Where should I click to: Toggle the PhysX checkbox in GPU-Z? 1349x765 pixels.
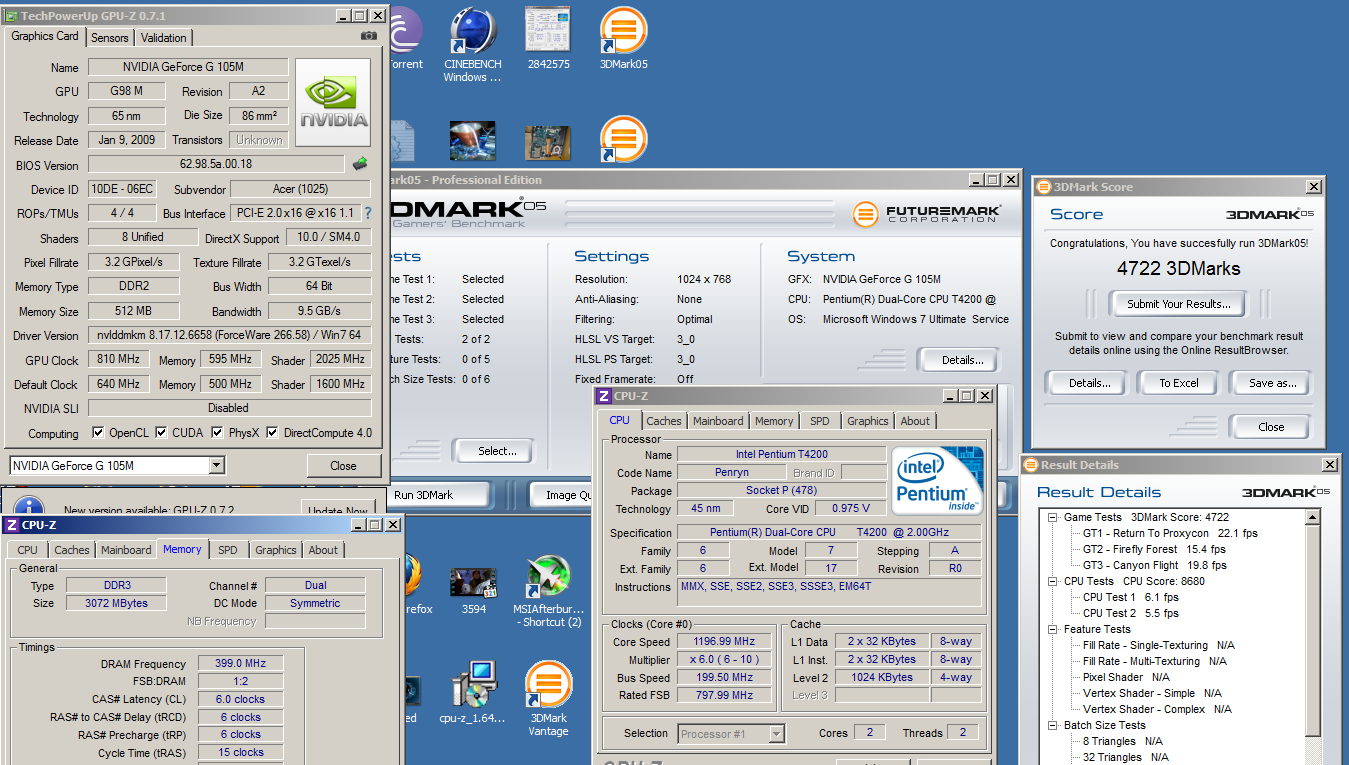pos(218,433)
